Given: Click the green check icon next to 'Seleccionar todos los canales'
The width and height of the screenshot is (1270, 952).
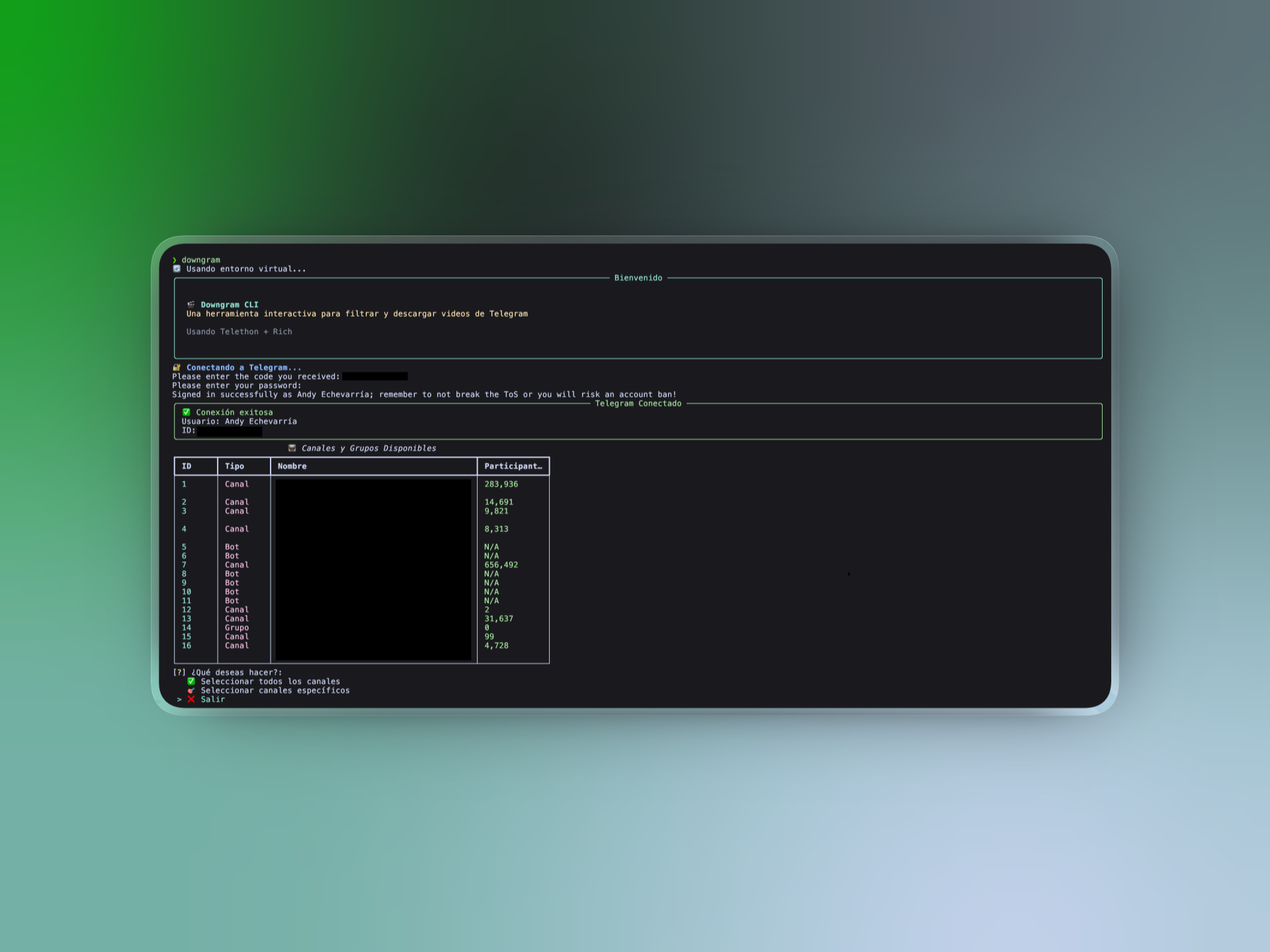Looking at the screenshot, I should point(191,682).
